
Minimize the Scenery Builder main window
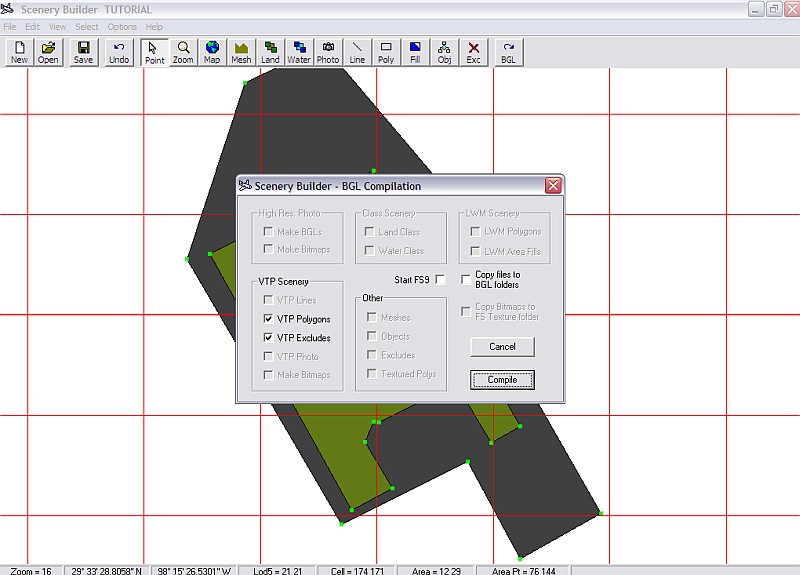click(756, 9)
